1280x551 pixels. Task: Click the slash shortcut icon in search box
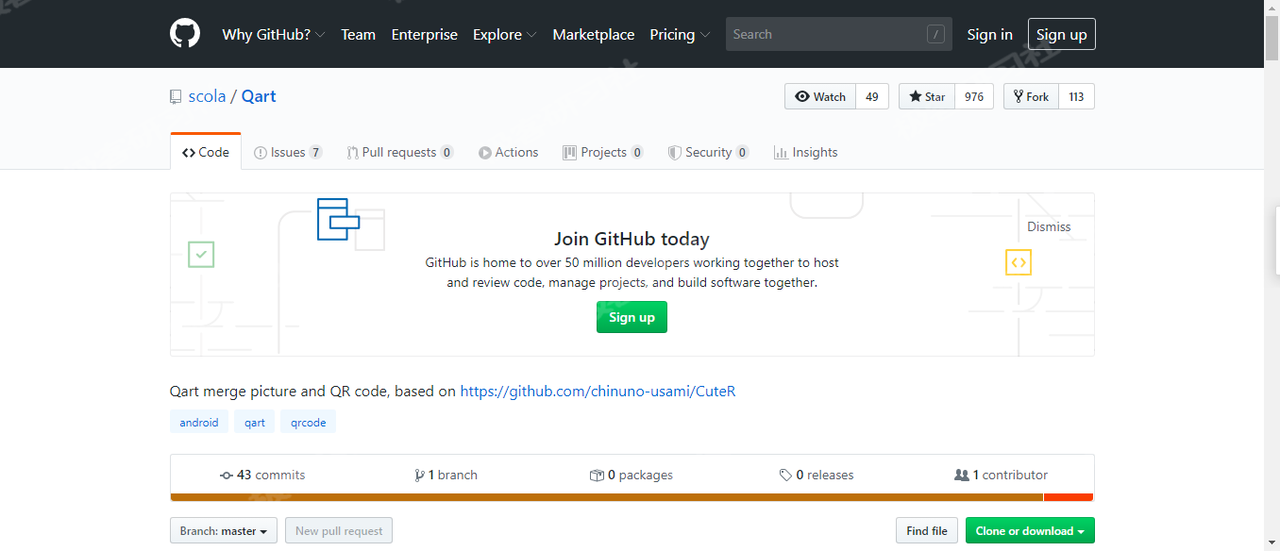pos(936,34)
